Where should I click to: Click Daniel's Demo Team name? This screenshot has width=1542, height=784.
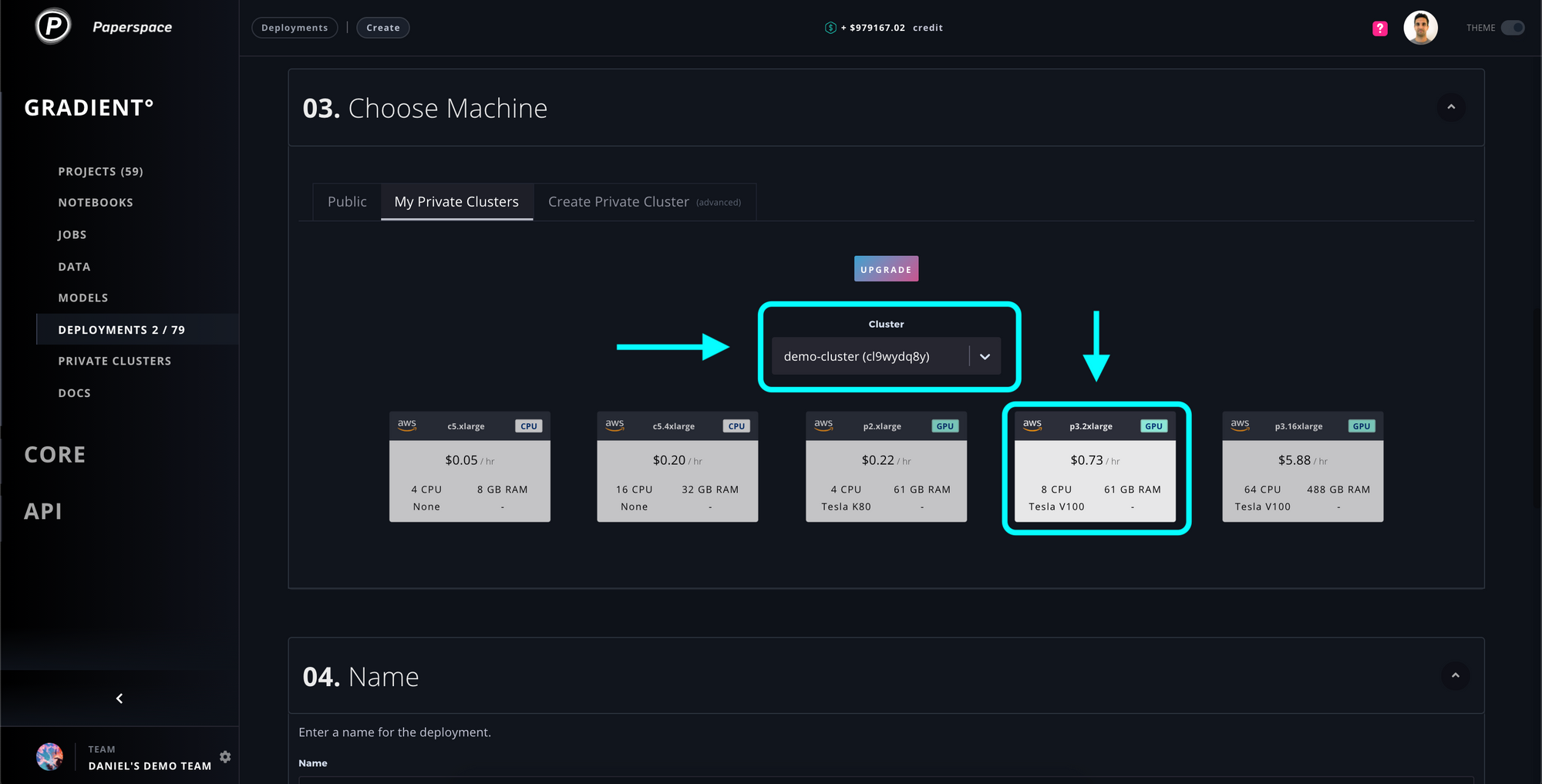[150, 765]
